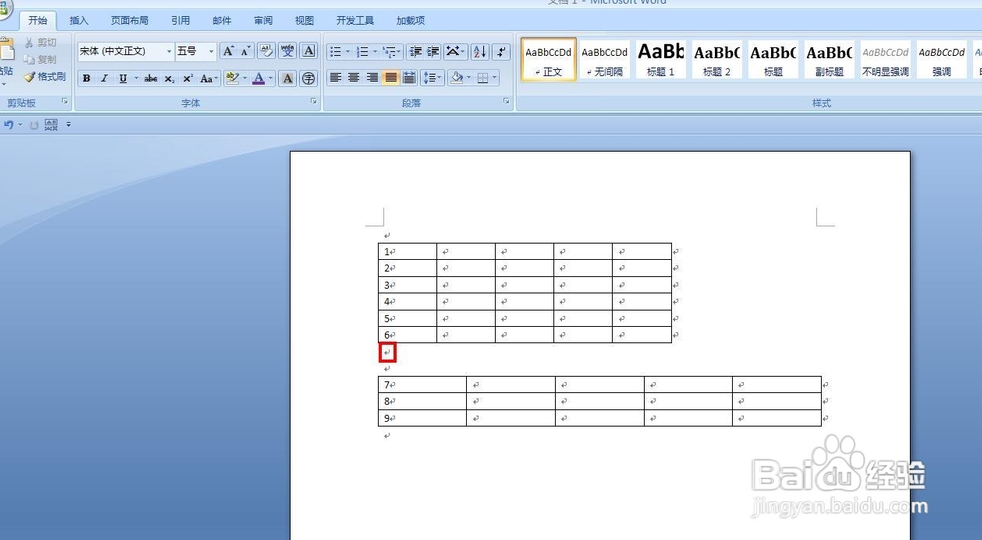Open the Asian Layout icon menu
The image size is (982, 540).
[x=455, y=51]
